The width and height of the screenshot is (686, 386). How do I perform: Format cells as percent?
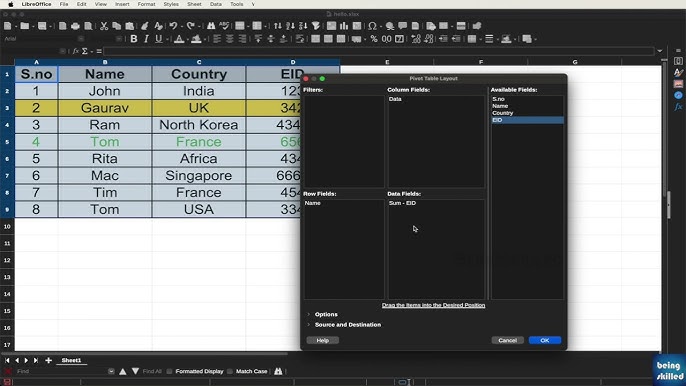tap(374, 39)
